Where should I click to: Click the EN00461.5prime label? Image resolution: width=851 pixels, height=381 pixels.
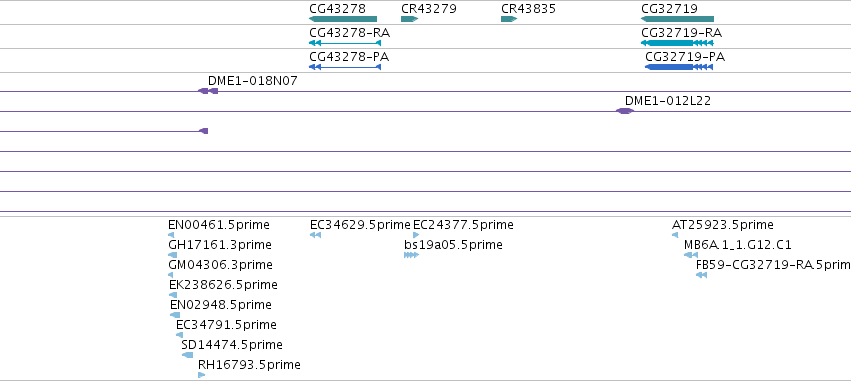219,225
